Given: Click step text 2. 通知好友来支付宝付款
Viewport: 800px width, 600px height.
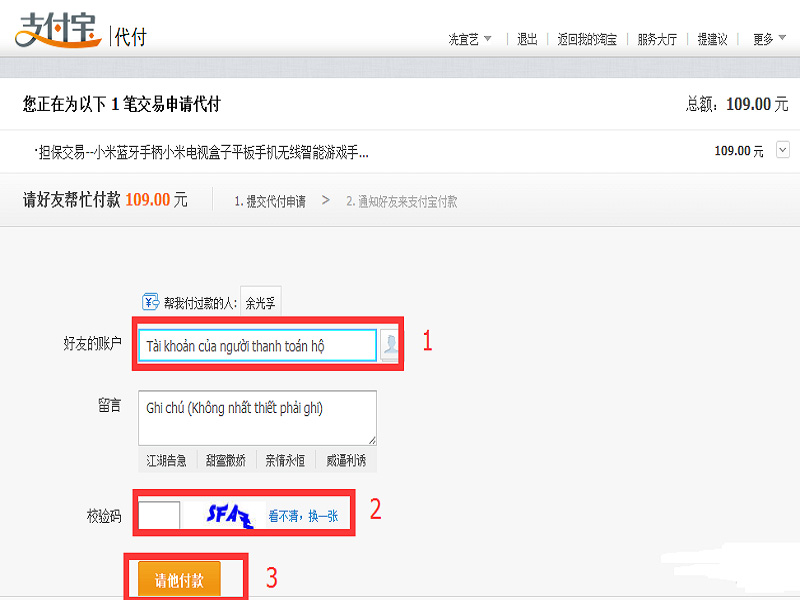Looking at the screenshot, I should (402, 202).
